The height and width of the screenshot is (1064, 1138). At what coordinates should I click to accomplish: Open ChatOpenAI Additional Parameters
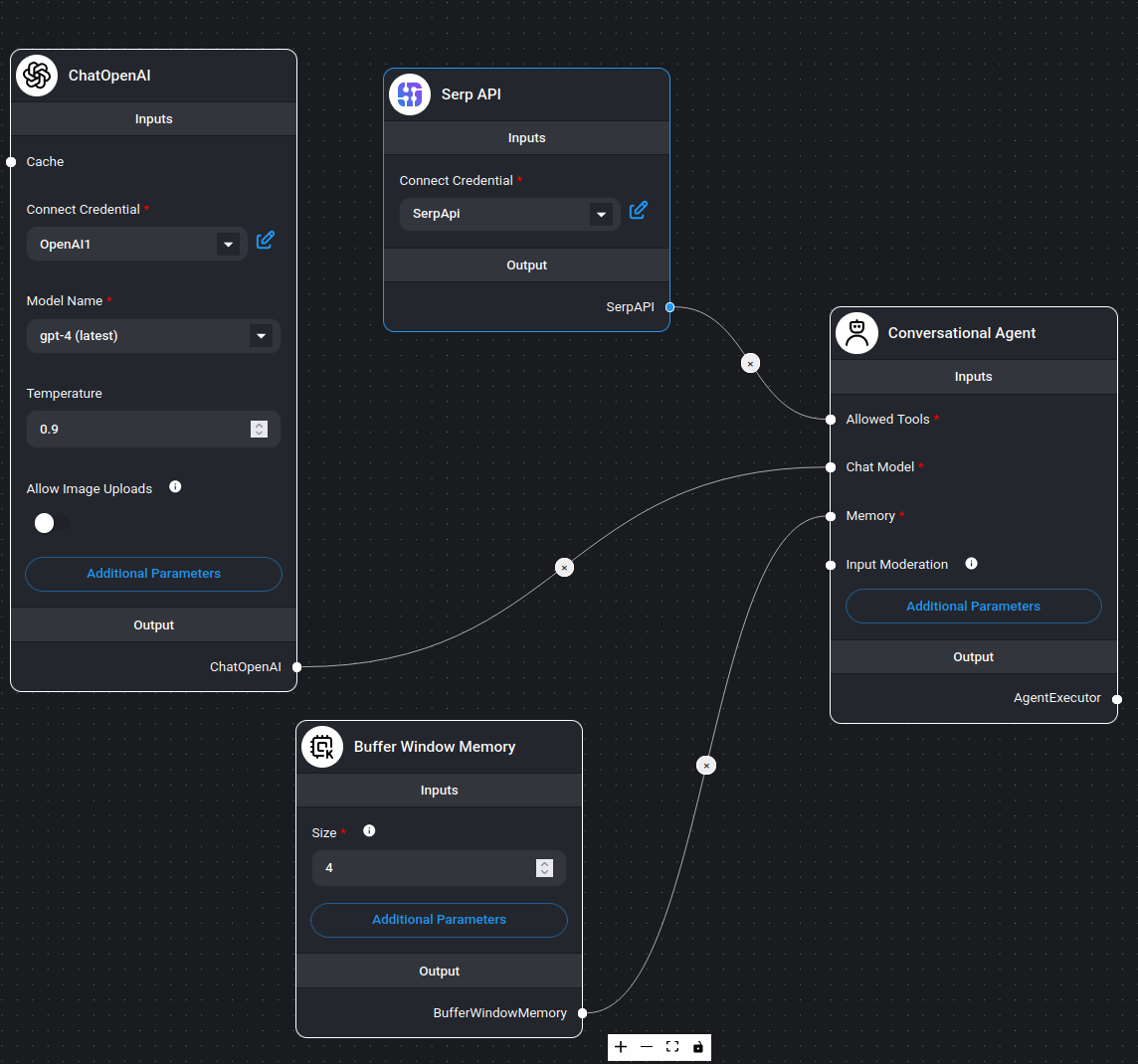pyautogui.click(x=154, y=574)
